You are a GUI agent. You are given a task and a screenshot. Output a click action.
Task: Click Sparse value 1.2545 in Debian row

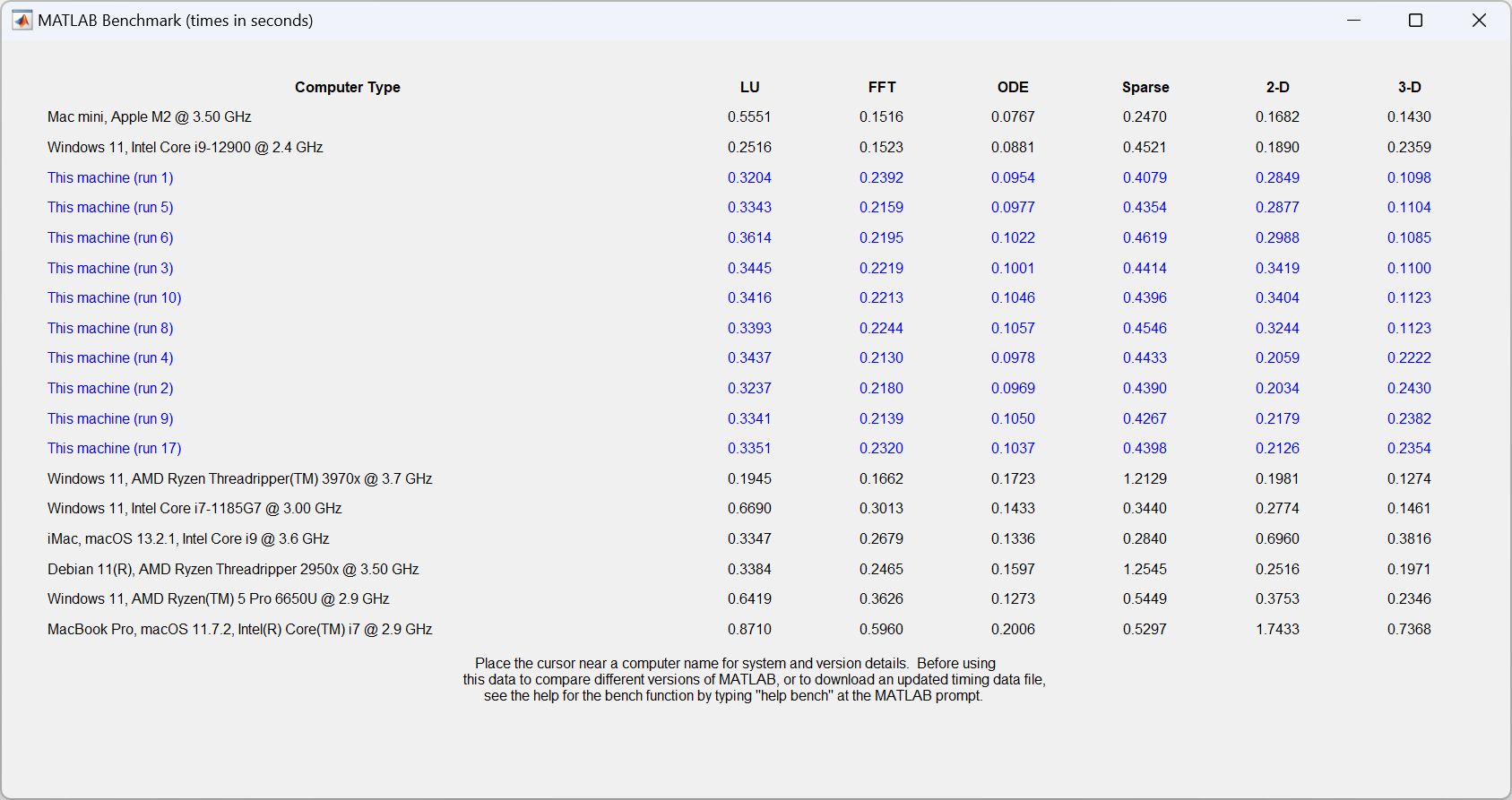click(1145, 569)
